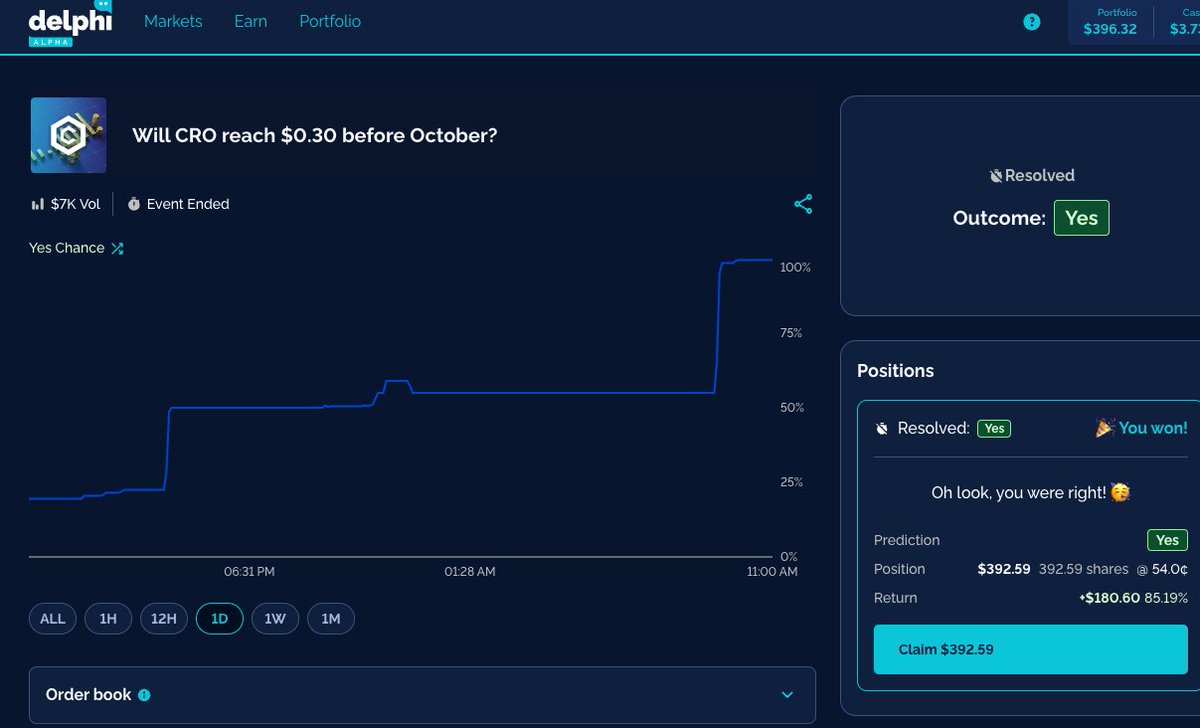Click the Event Ended status
The height and width of the screenshot is (728, 1200).
pyautogui.click(x=188, y=204)
